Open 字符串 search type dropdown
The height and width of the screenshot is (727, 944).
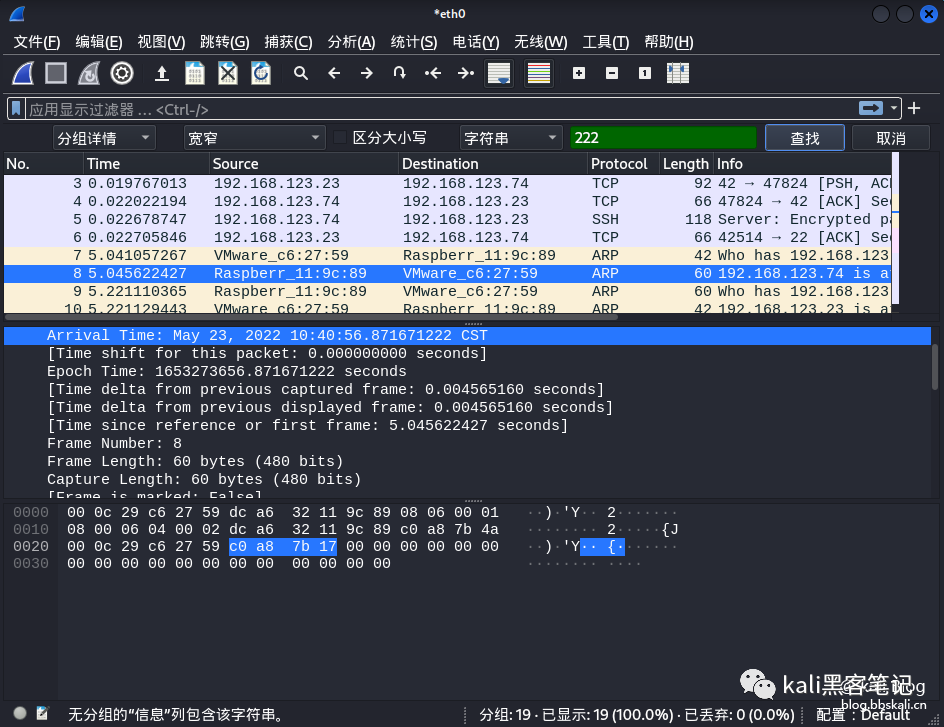[x=511, y=138]
